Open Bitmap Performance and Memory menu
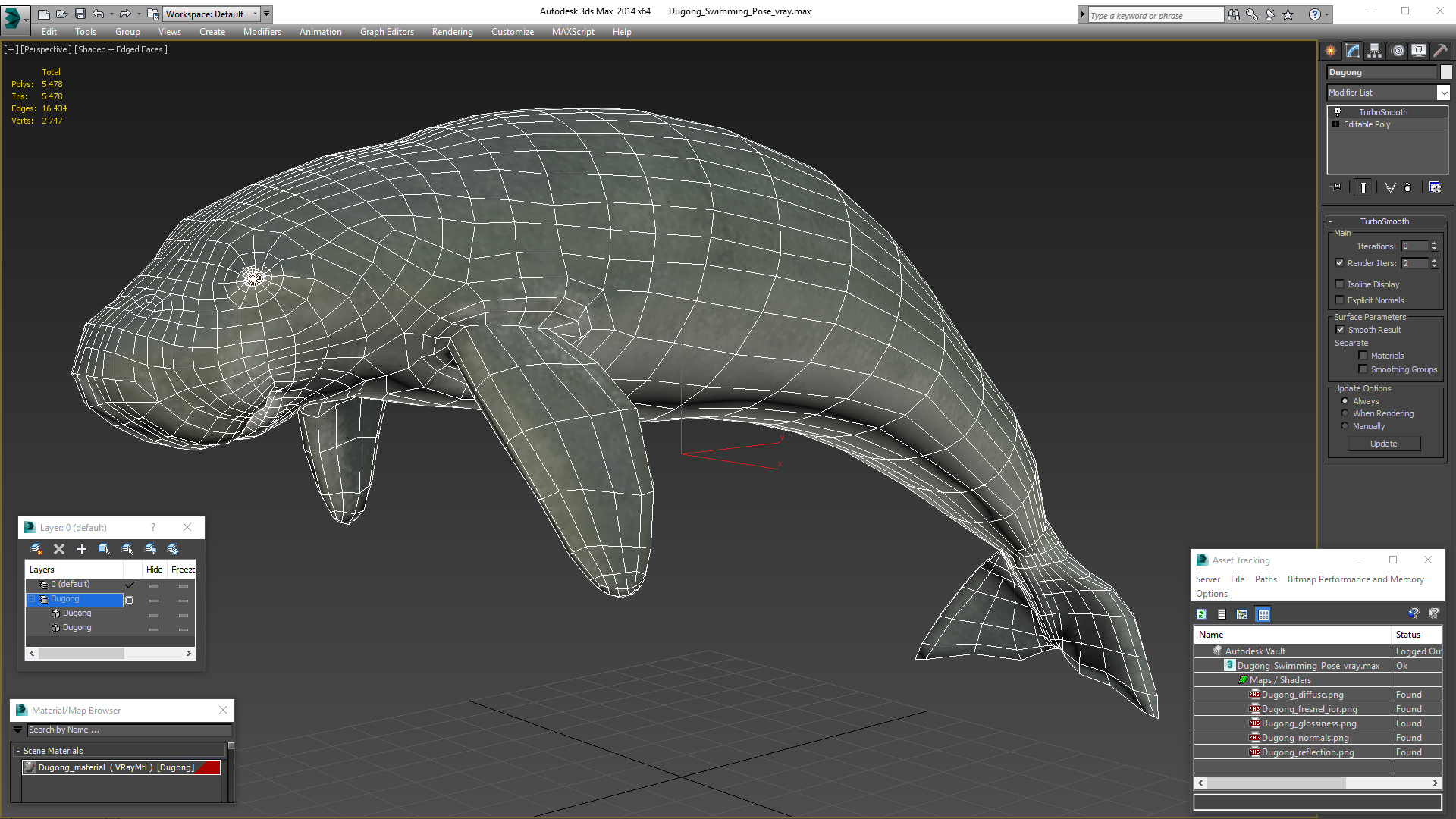This screenshot has width=1456, height=819. 1356,579
